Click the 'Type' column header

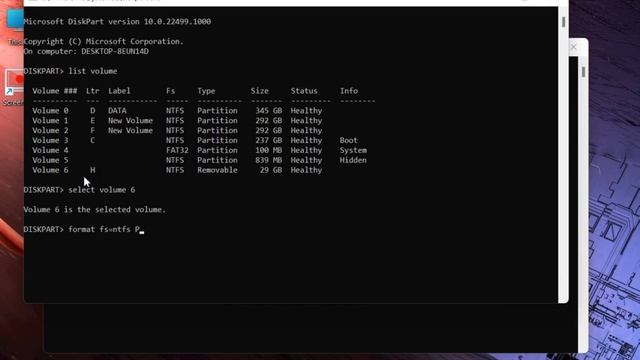[x=206, y=91]
